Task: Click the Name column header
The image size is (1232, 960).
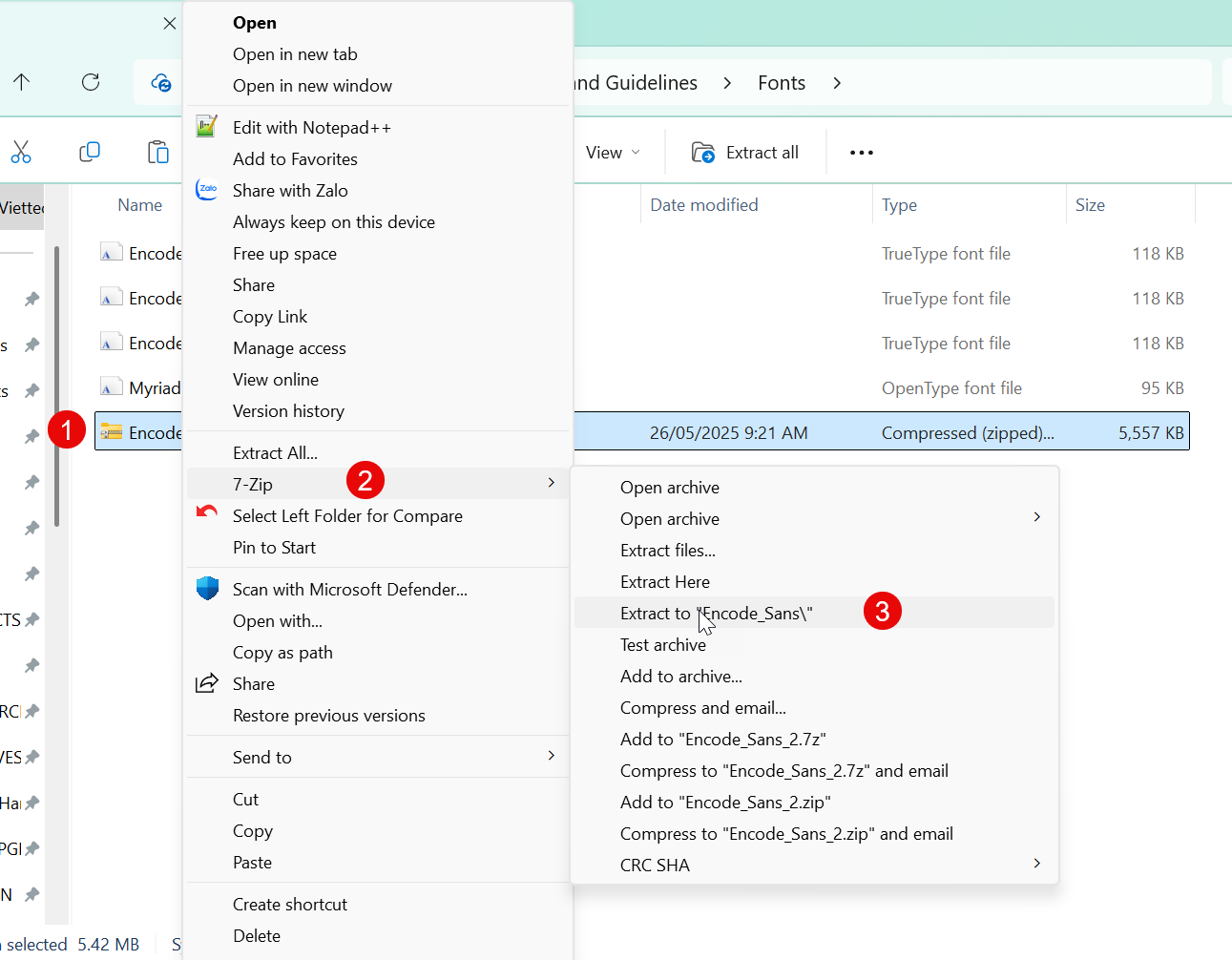Action: (x=139, y=205)
